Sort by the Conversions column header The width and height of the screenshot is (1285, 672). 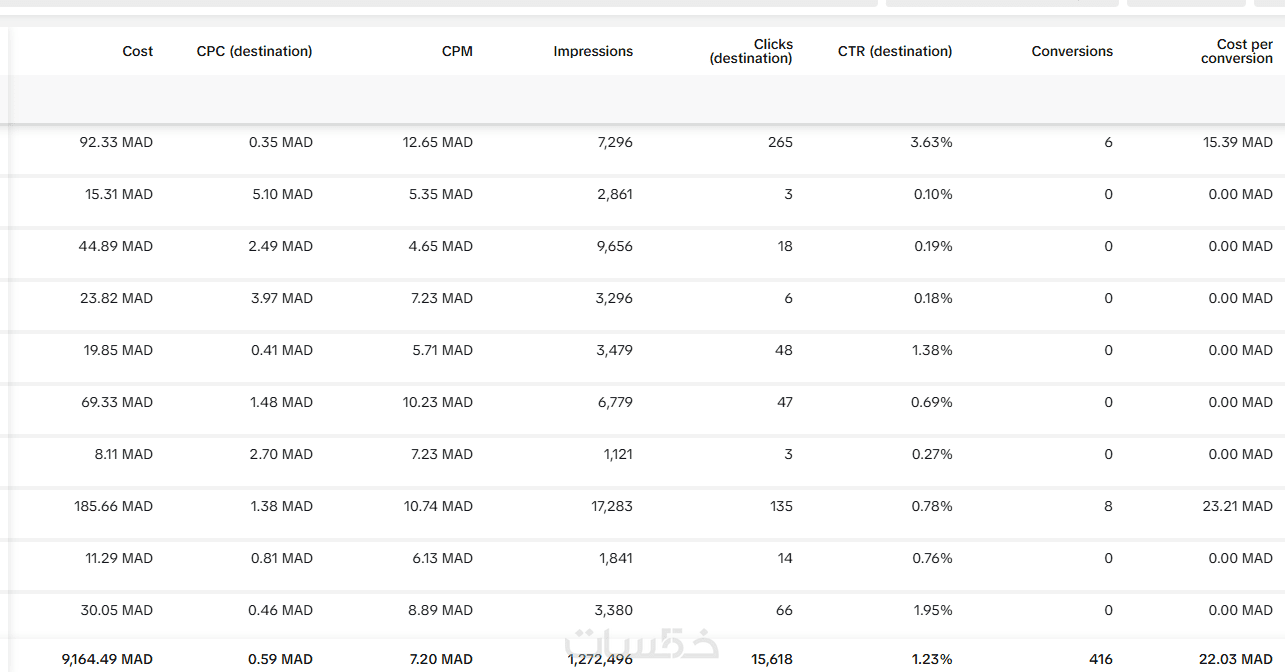point(1072,51)
